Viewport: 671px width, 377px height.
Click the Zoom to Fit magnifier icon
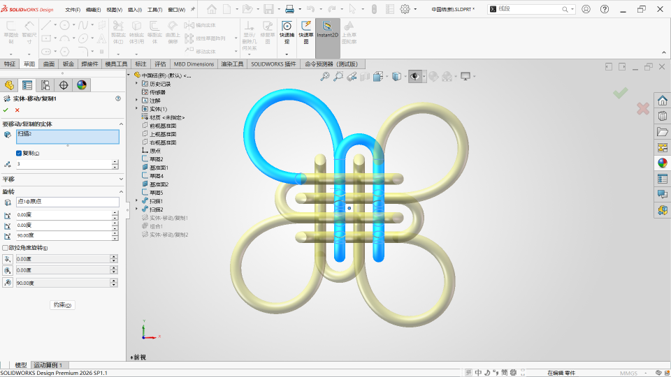coord(325,77)
